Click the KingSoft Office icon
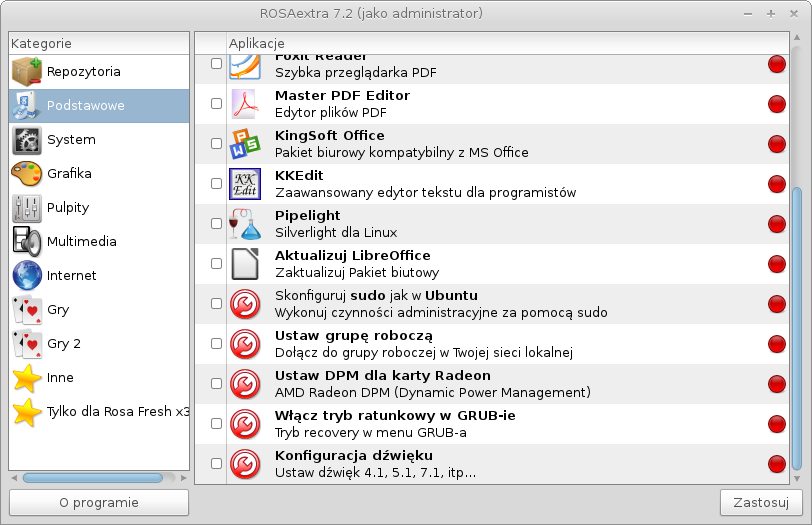This screenshot has width=812, height=525. click(x=245, y=144)
